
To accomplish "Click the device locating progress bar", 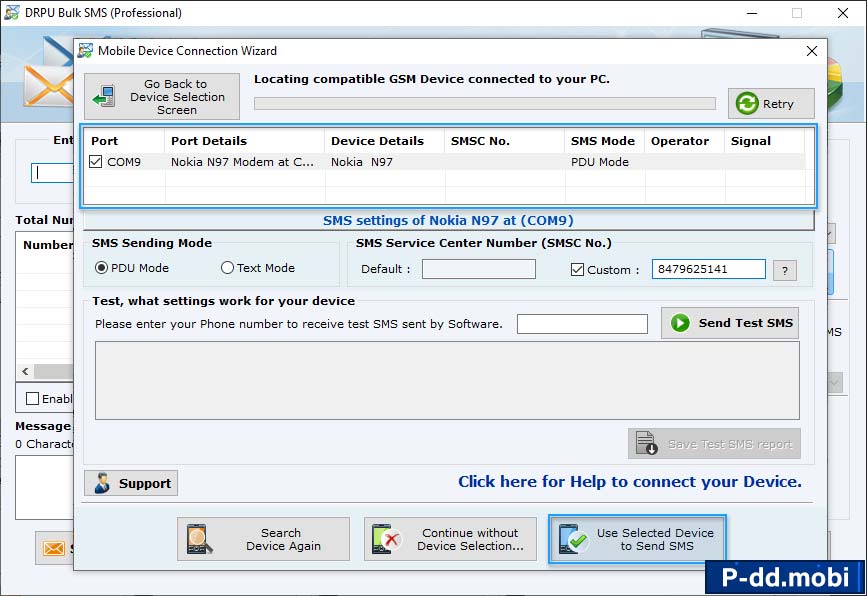I will (485, 103).
